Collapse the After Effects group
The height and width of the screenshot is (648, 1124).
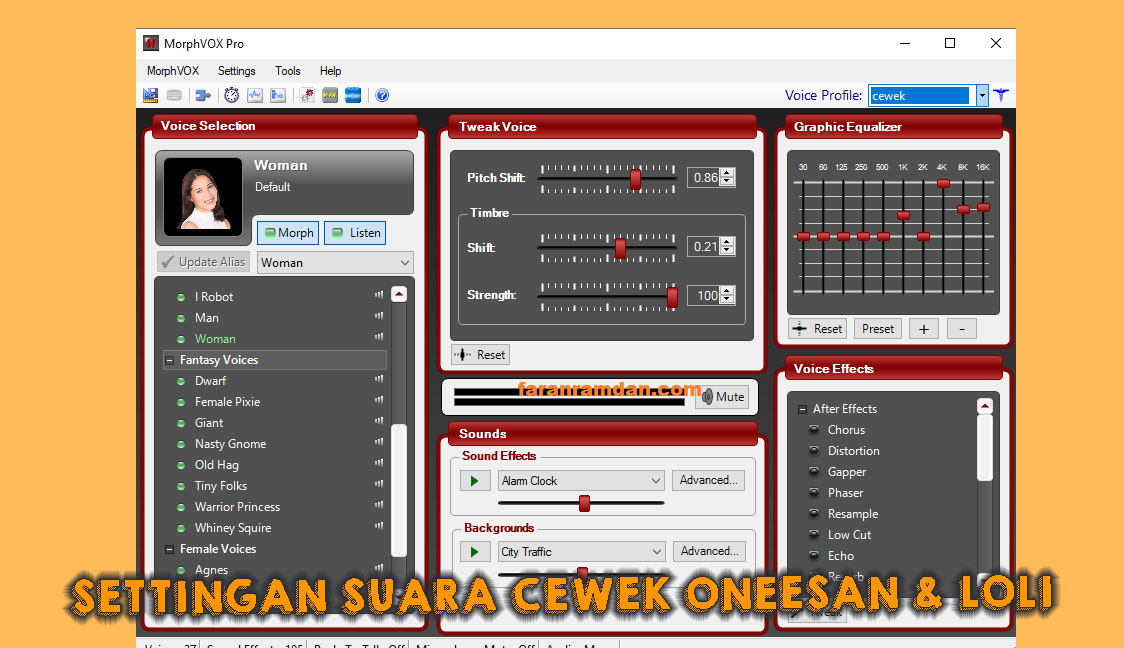pyautogui.click(x=802, y=409)
